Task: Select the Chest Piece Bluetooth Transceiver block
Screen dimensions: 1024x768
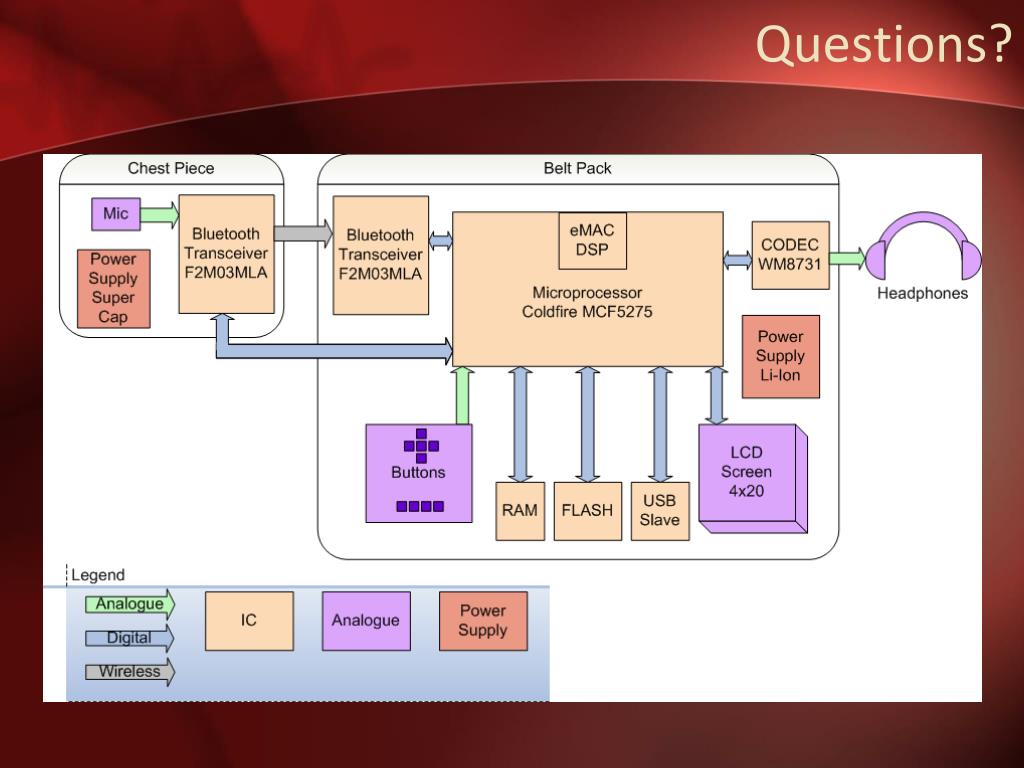Action: 226,253
